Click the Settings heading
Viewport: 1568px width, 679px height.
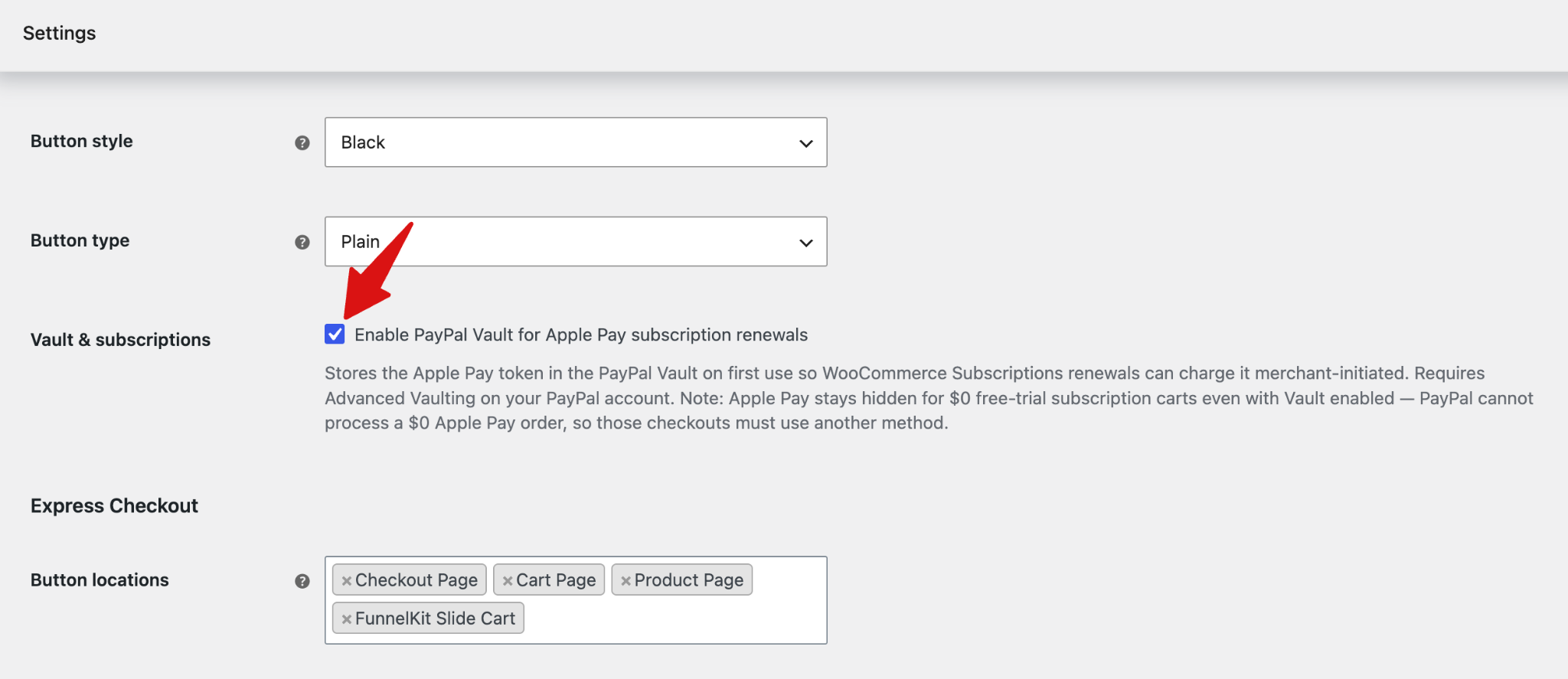point(59,33)
